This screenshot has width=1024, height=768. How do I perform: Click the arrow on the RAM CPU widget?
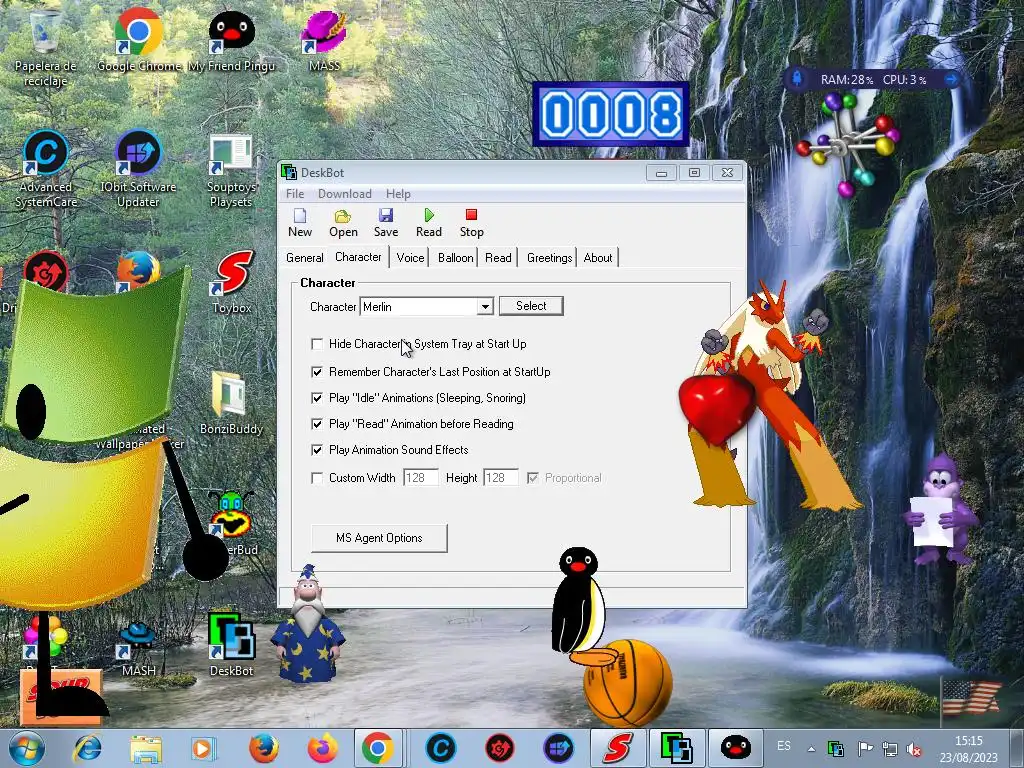[951, 80]
